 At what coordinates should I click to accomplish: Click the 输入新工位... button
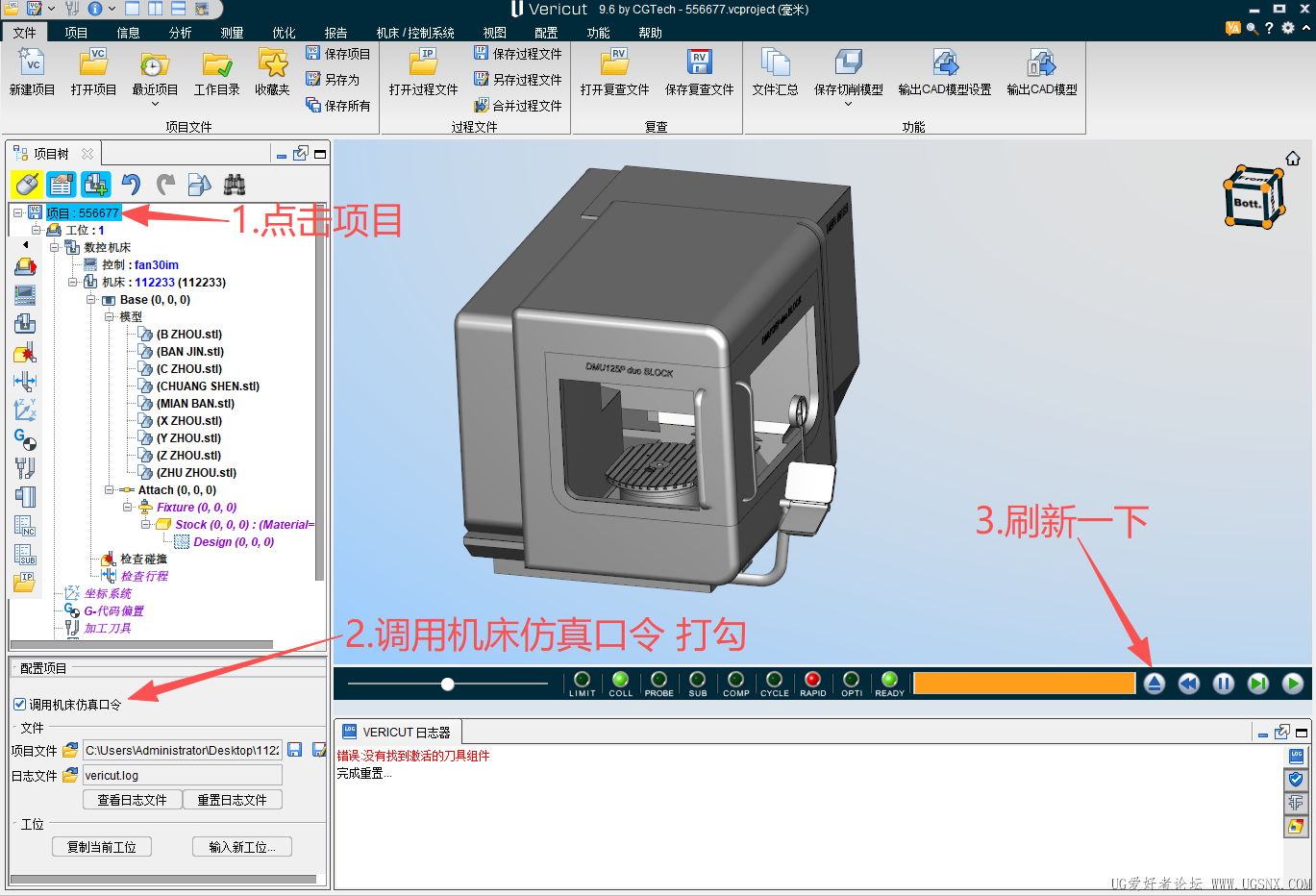pyautogui.click(x=242, y=847)
